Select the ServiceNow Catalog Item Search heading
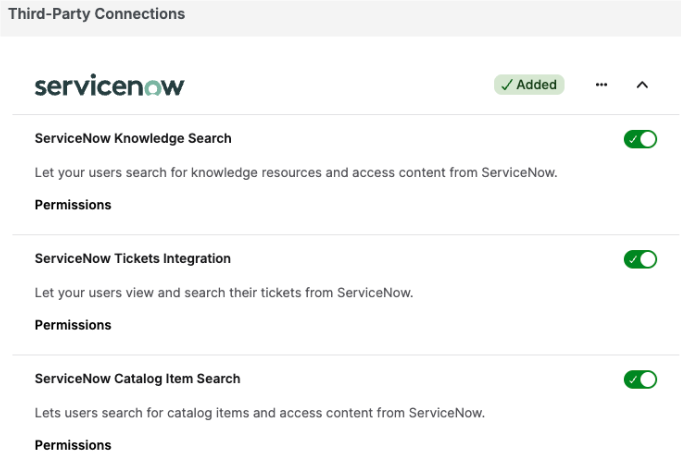Screen dimensions: 681x462 tap(137, 379)
